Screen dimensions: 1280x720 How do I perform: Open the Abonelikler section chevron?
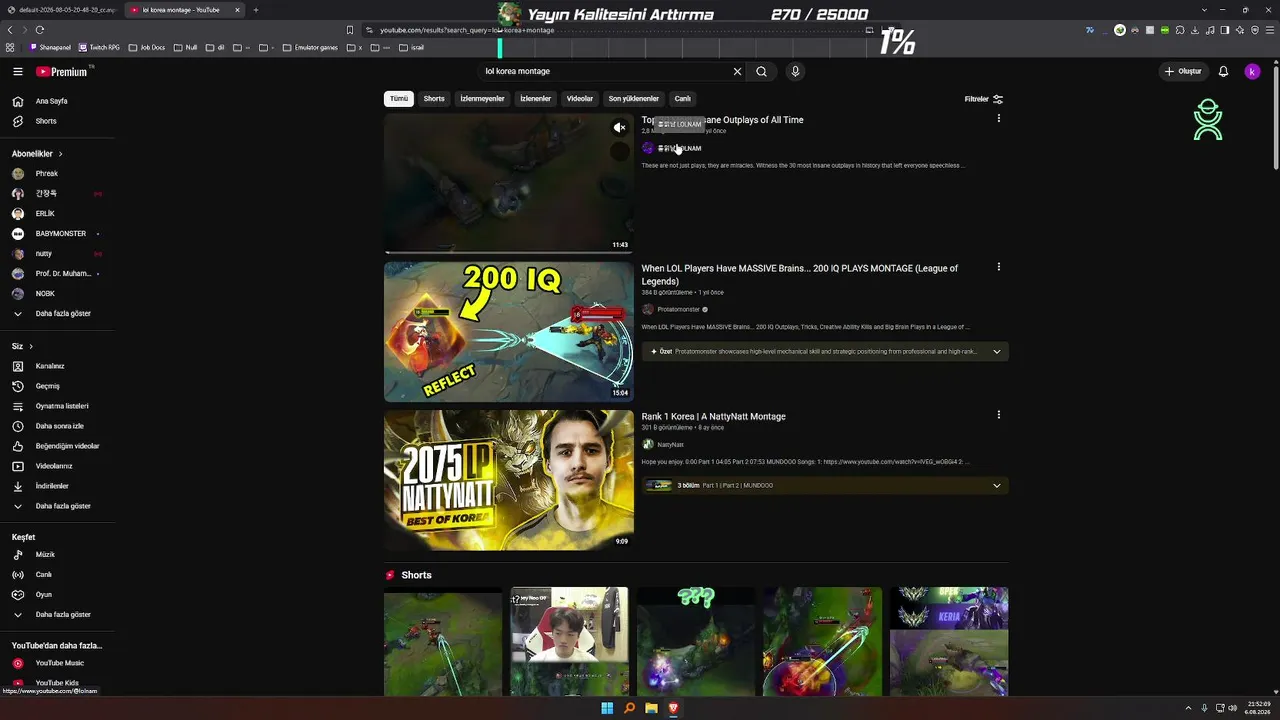60,154
